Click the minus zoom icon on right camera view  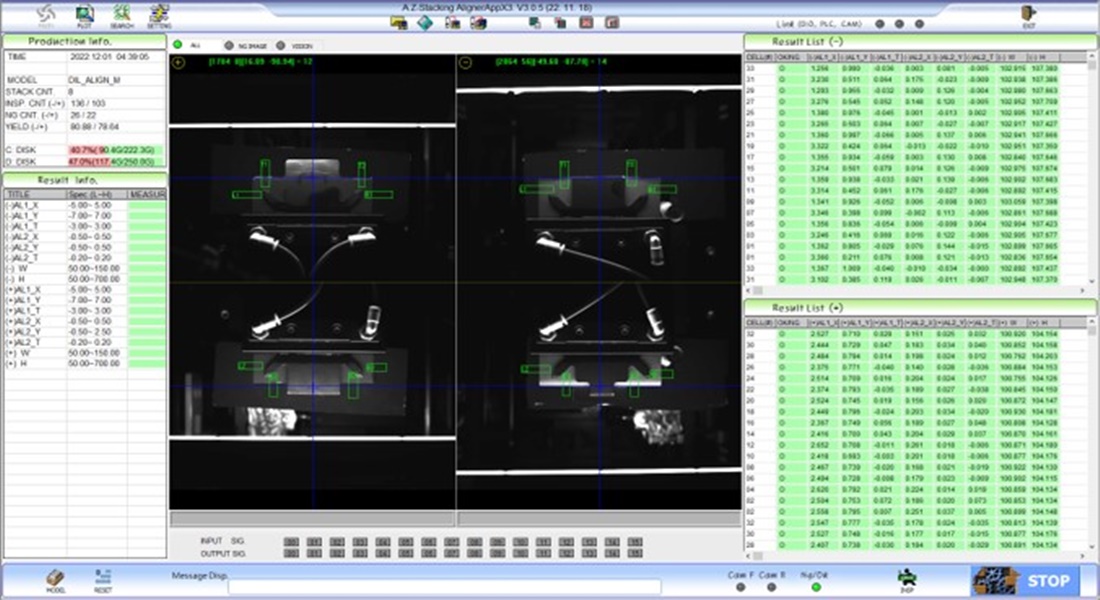[466, 62]
